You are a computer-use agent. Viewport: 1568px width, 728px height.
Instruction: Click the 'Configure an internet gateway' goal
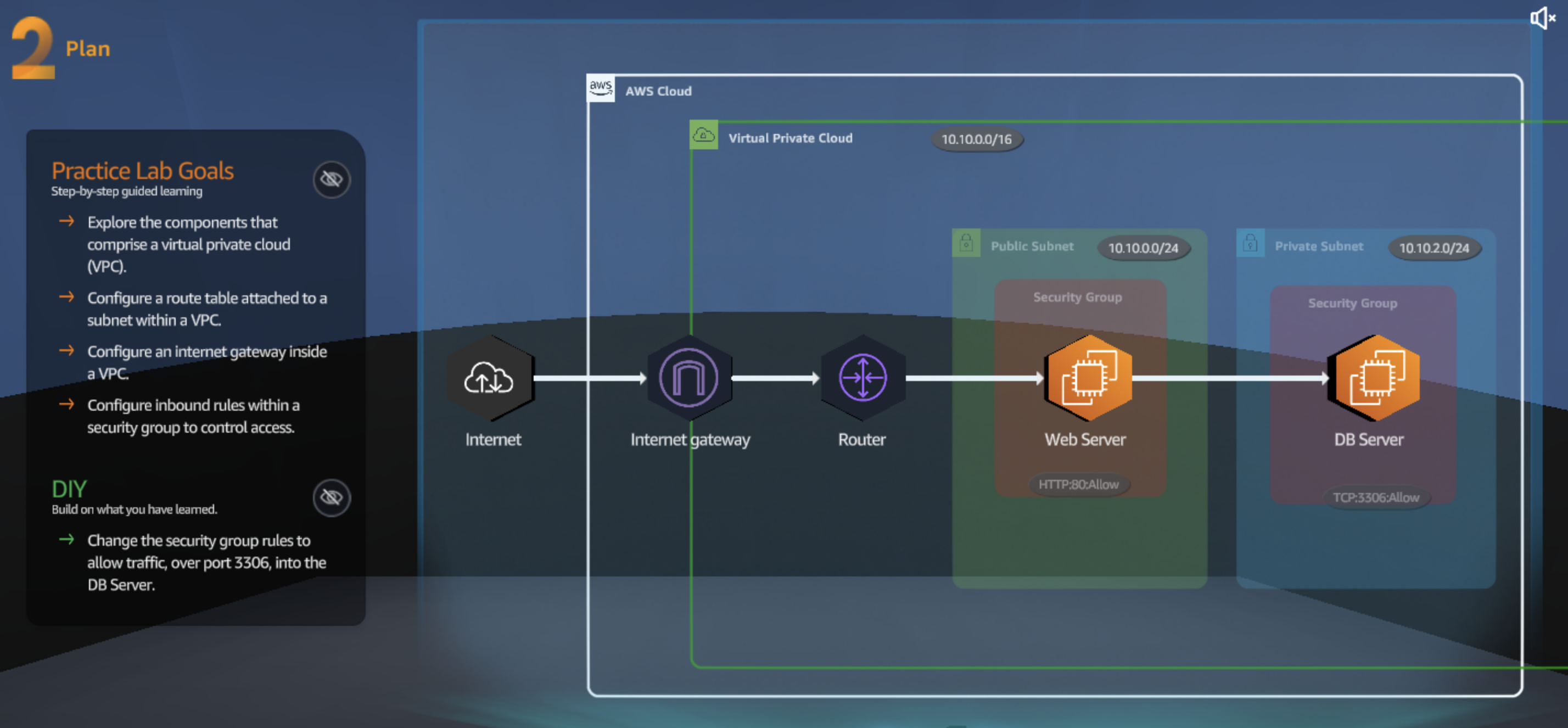207,362
